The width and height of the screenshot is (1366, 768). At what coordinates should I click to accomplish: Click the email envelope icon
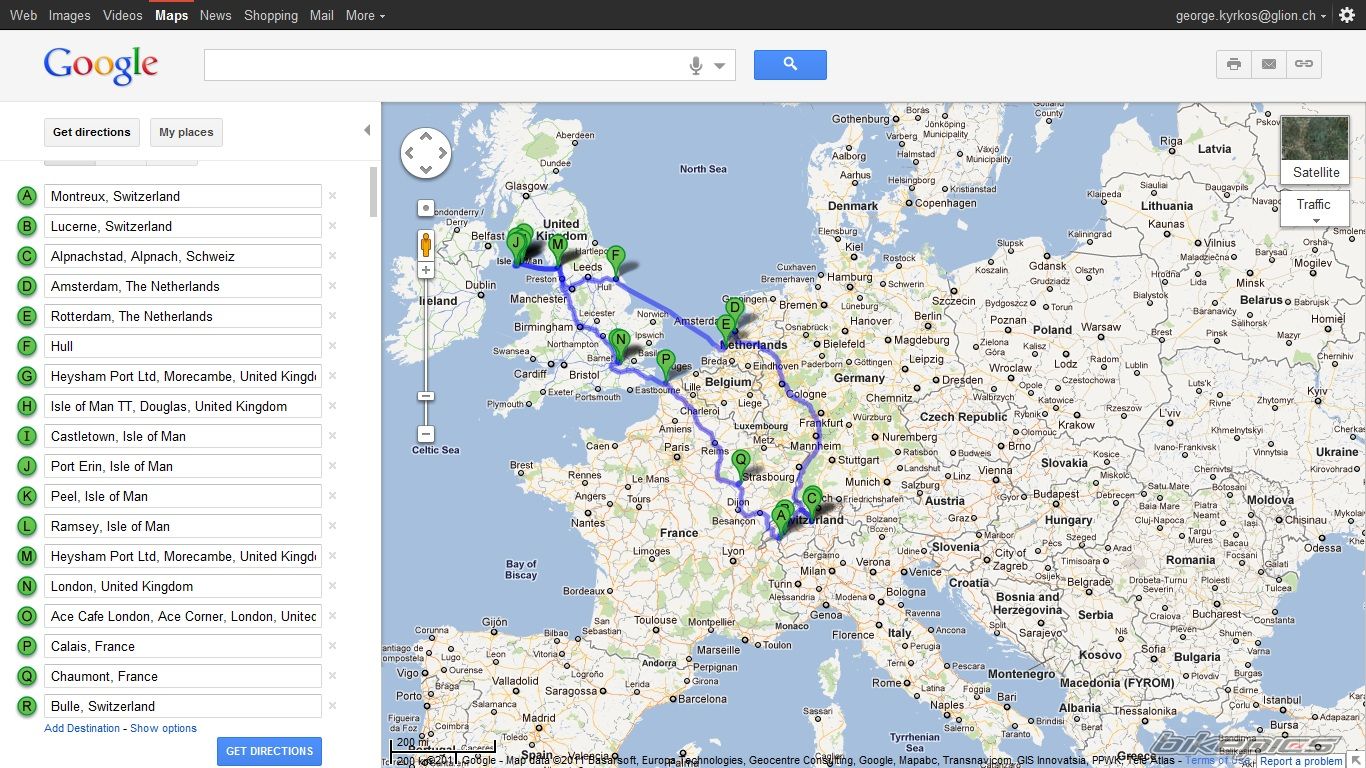[1269, 64]
